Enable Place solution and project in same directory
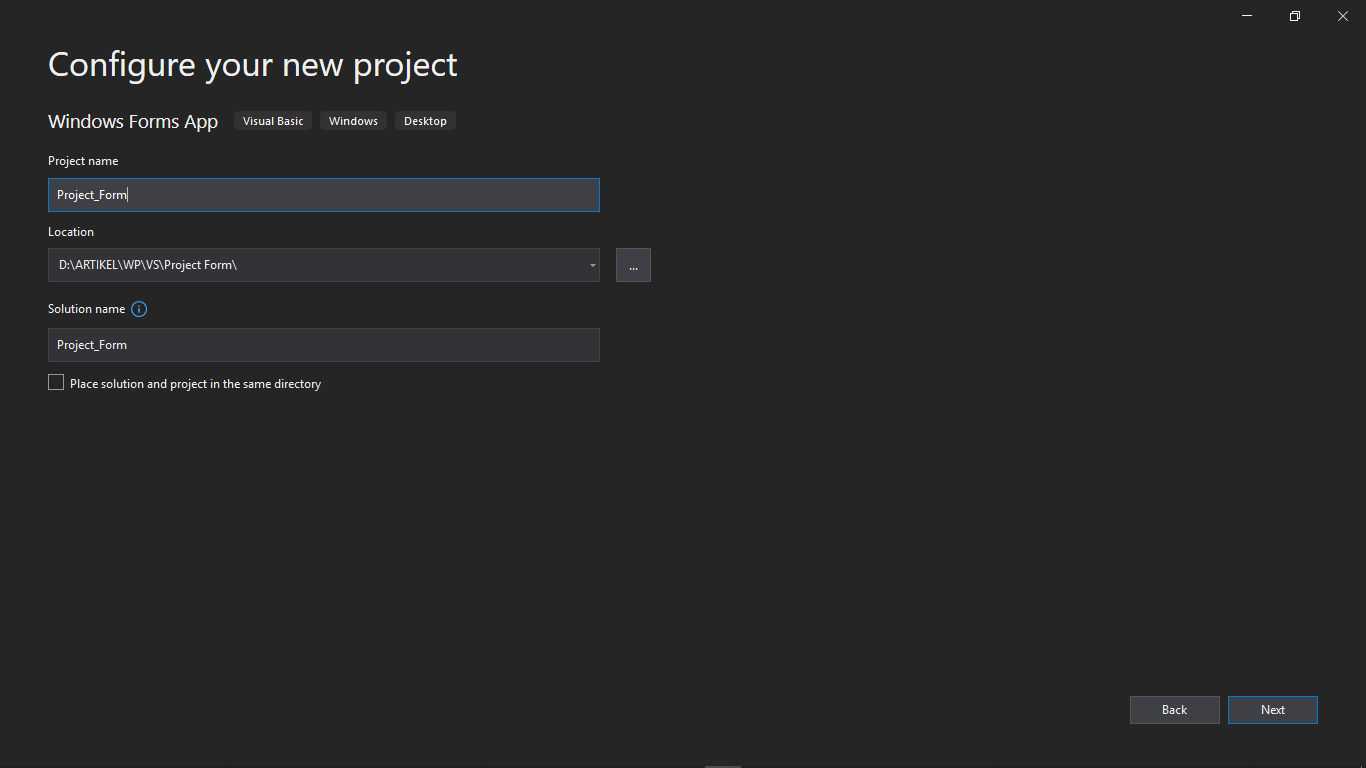 tap(56, 382)
